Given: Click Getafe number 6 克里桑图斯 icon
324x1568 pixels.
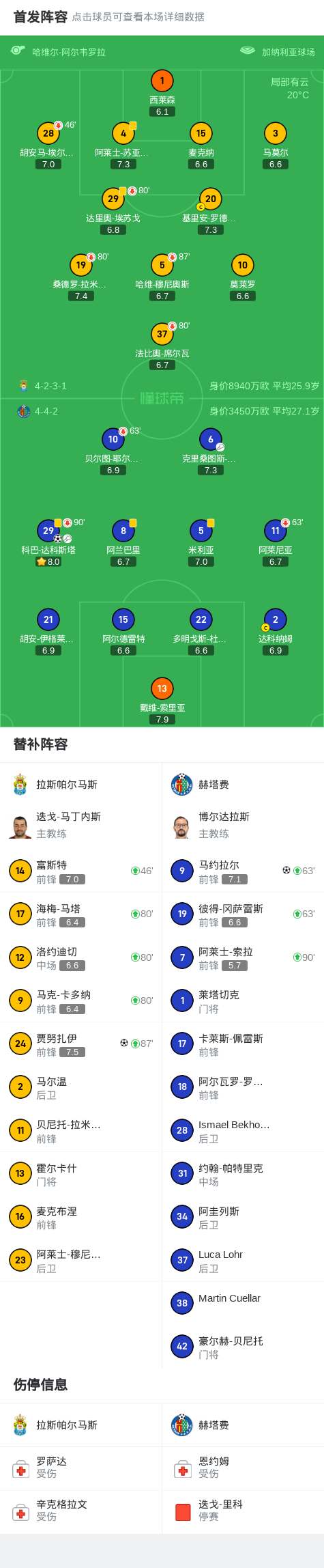Looking at the screenshot, I should point(211,439).
